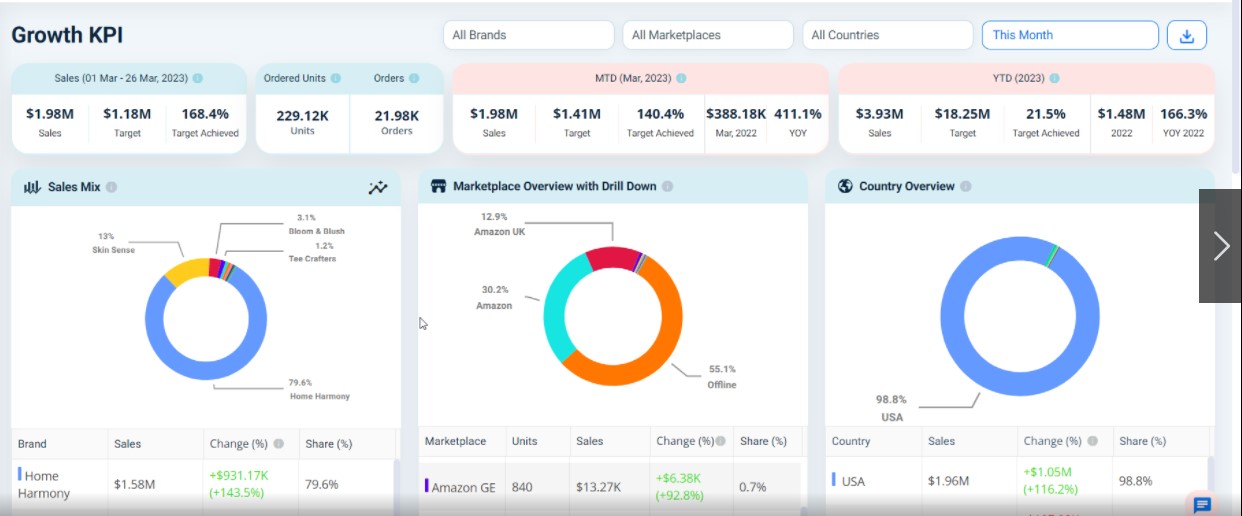Viewport: 1242px width, 516px height.
Task: Click the 411.1% YOY value
Action: coord(798,113)
